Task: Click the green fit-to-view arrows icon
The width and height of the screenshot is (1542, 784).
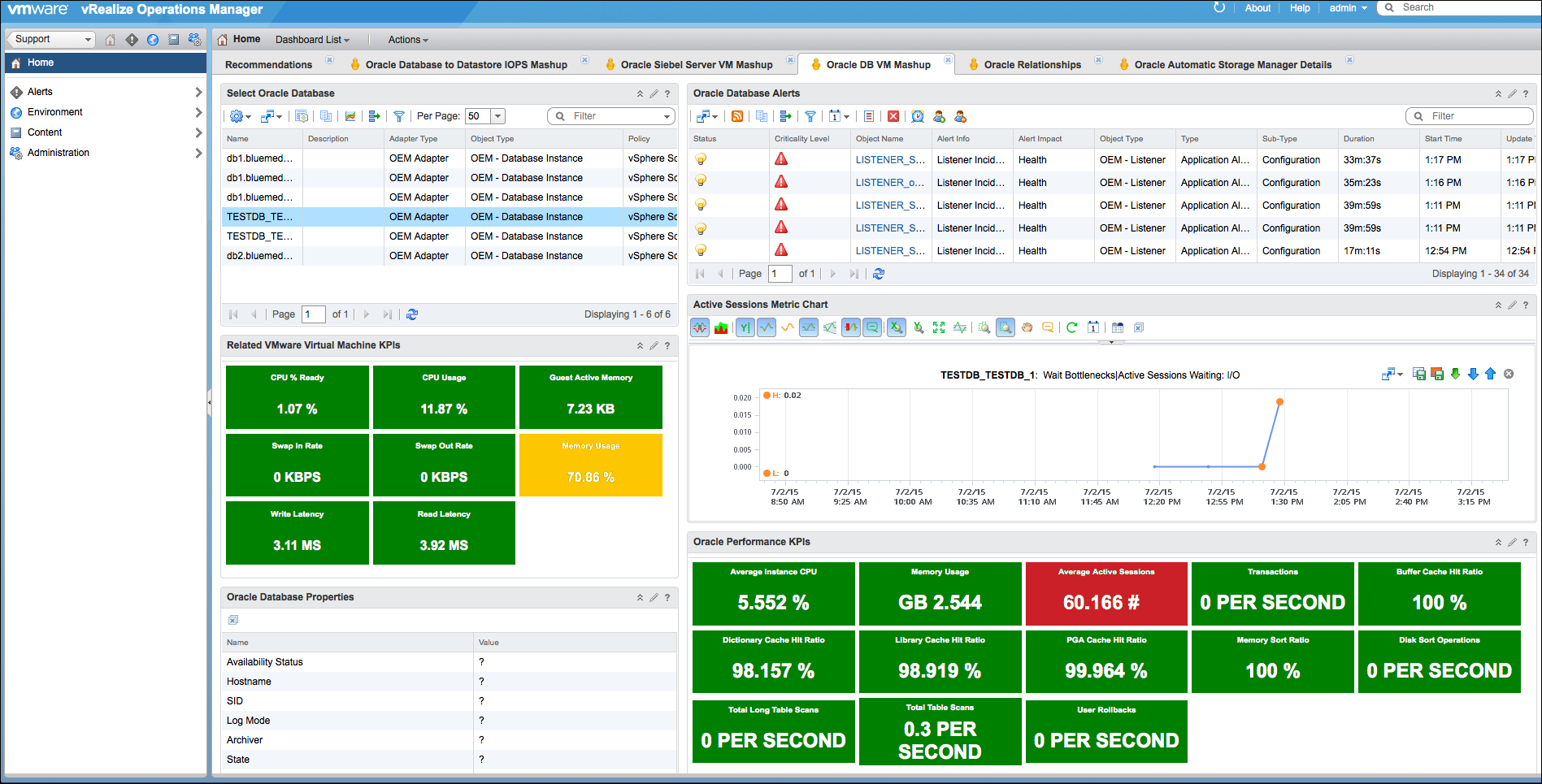Action: [x=939, y=327]
